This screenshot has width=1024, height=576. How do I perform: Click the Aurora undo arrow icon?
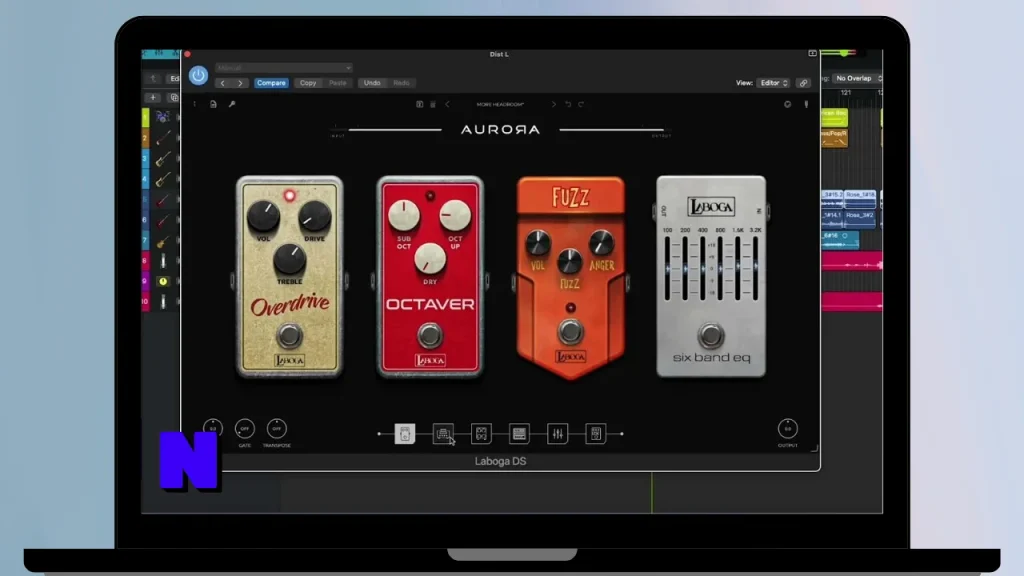point(568,104)
